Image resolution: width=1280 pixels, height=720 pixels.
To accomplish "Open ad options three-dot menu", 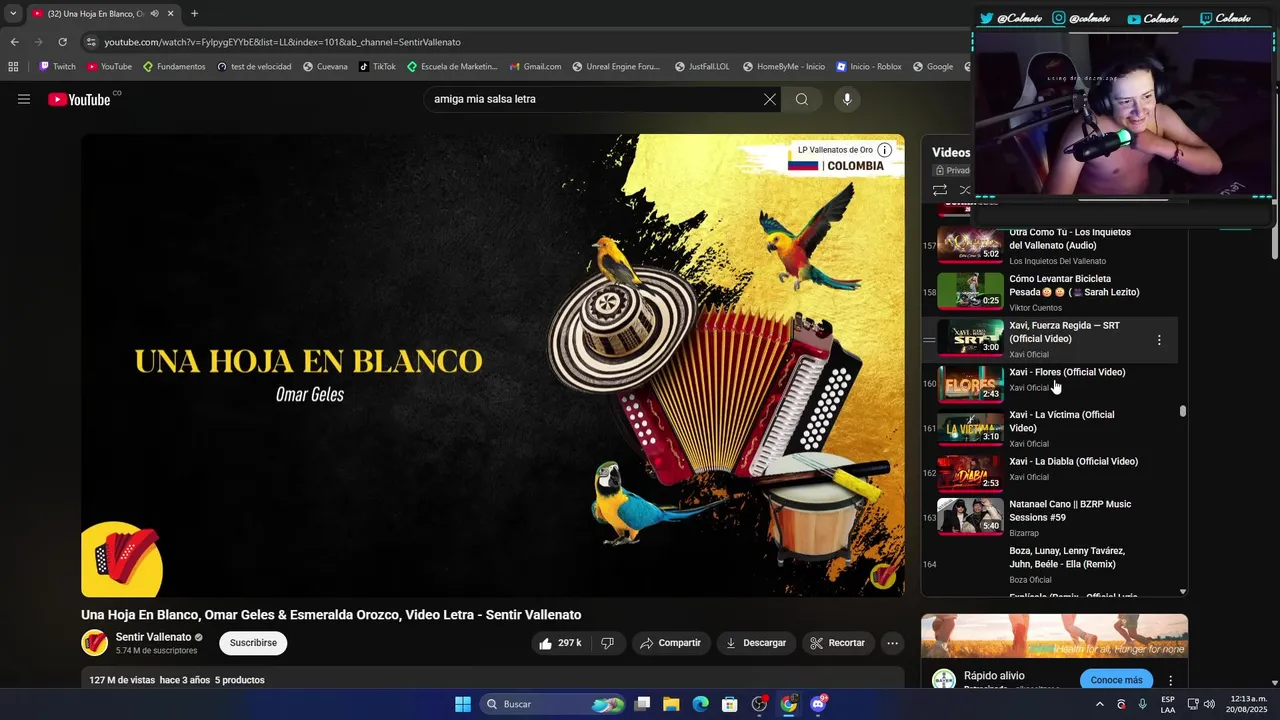I will point(1171,680).
